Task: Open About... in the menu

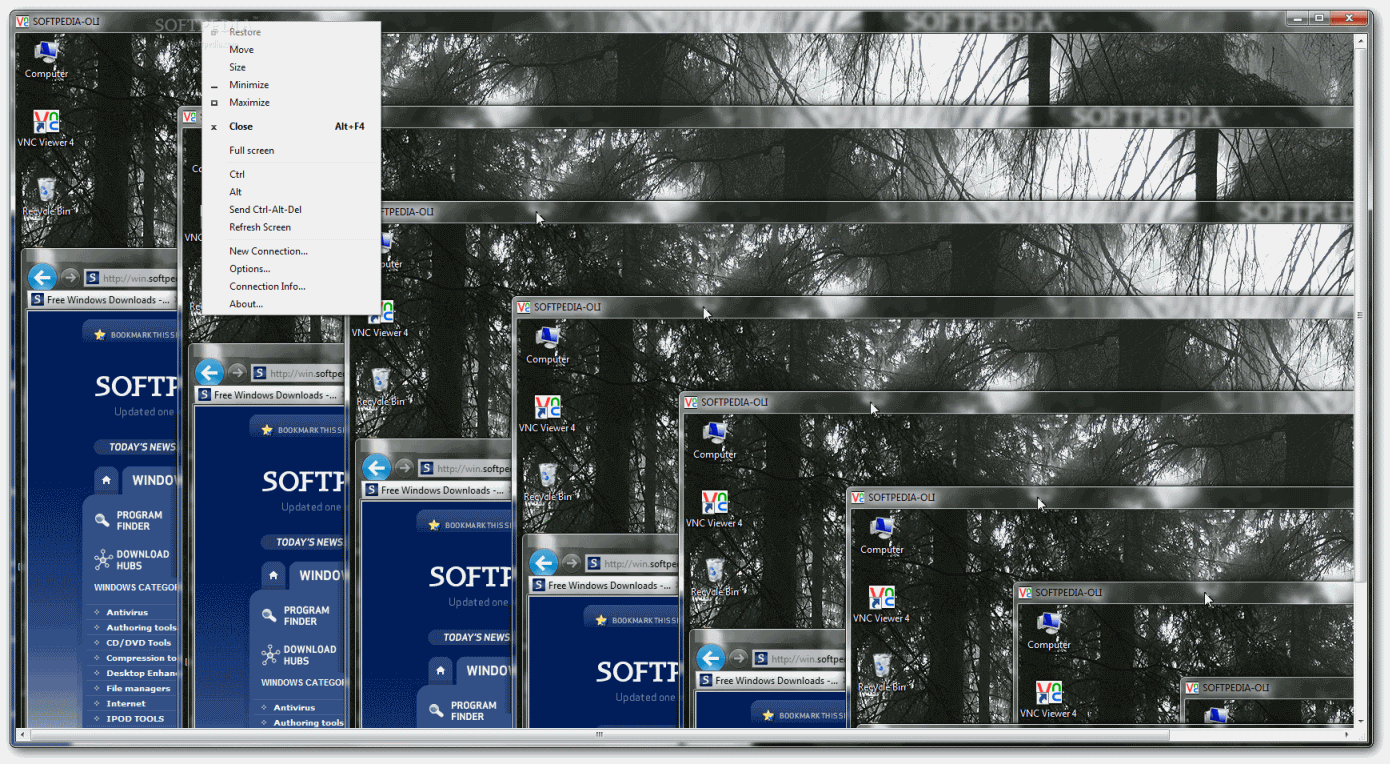Action: [x=291, y=304]
